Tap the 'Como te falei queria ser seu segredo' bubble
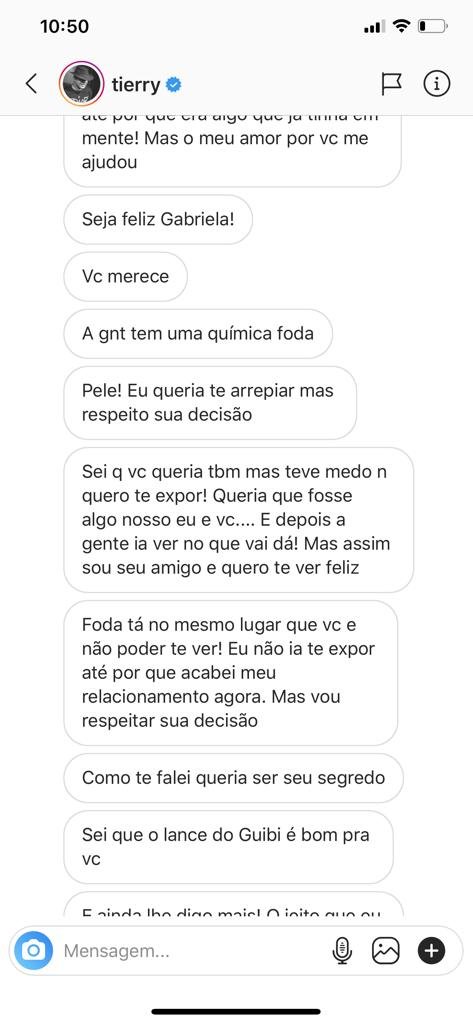Viewport: 473px width, 1024px height. coord(233,778)
